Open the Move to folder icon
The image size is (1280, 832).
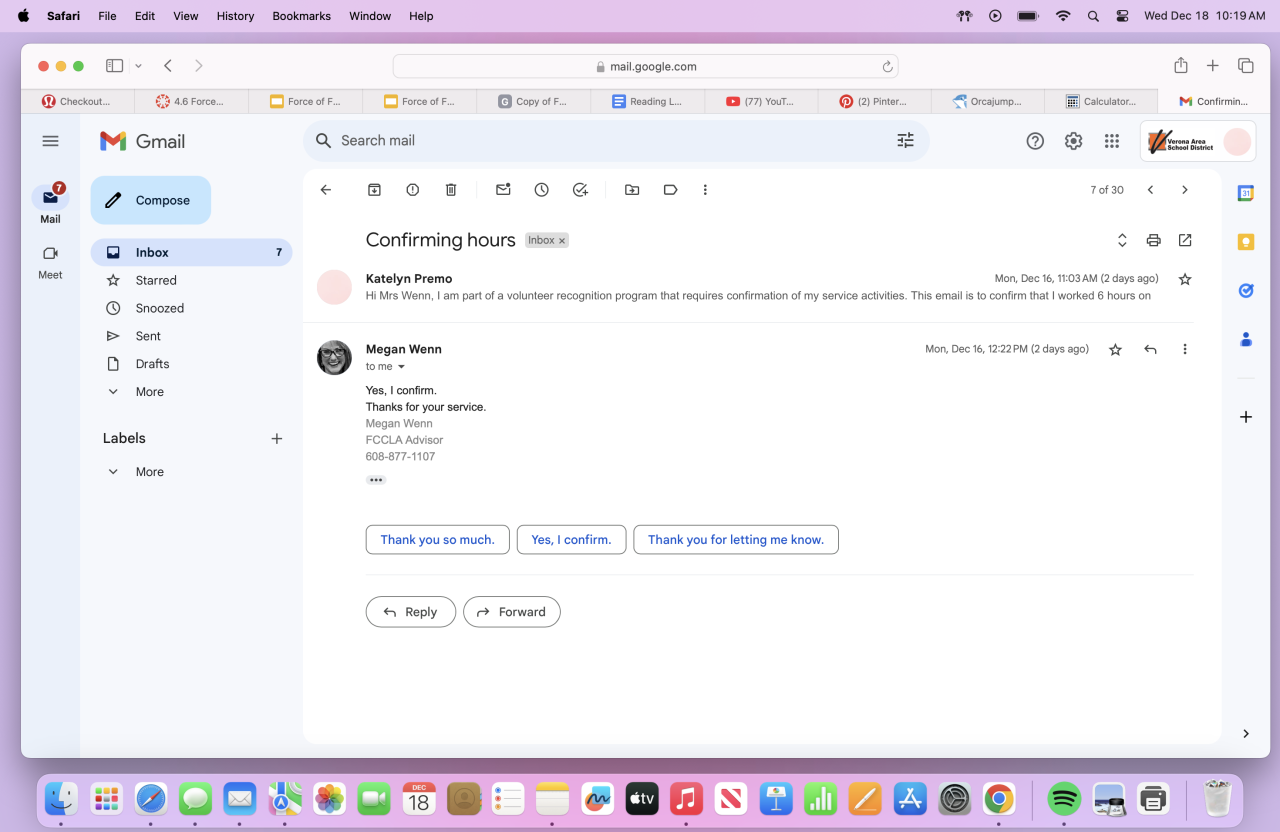coord(632,190)
